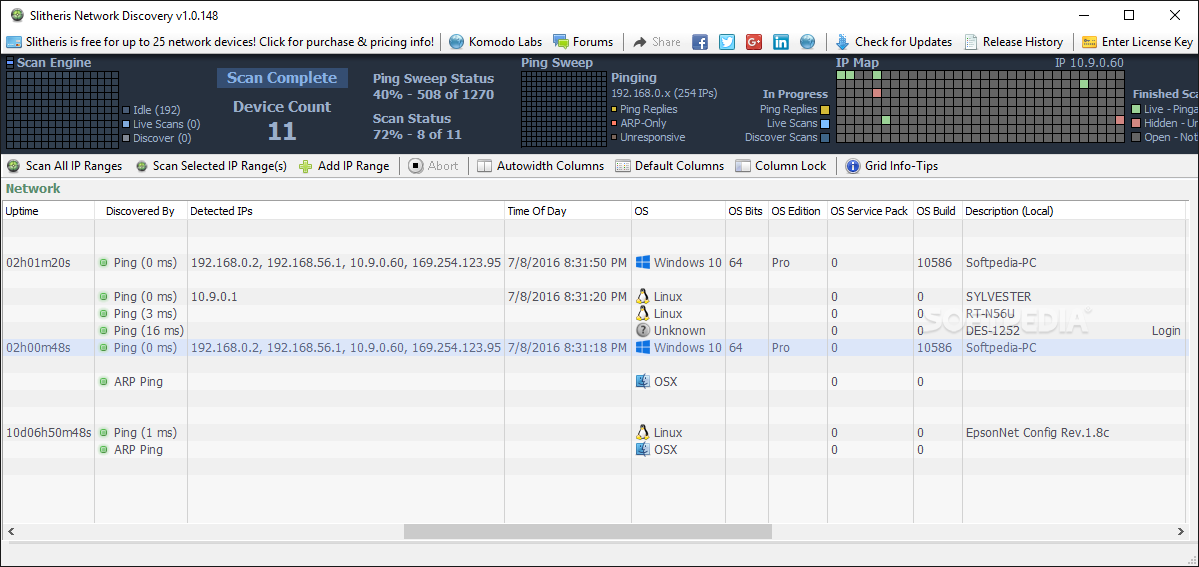
Task: Sort by Uptime column header
Action: click(48, 211)
